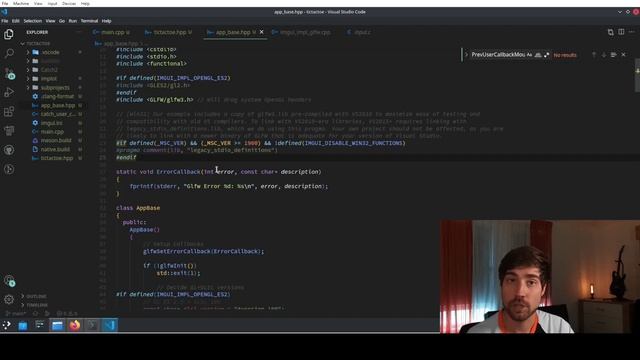640x360 pixels.
Task: Click the find input PrevUserCallbackMou
Action: click(x=498, y=55)
